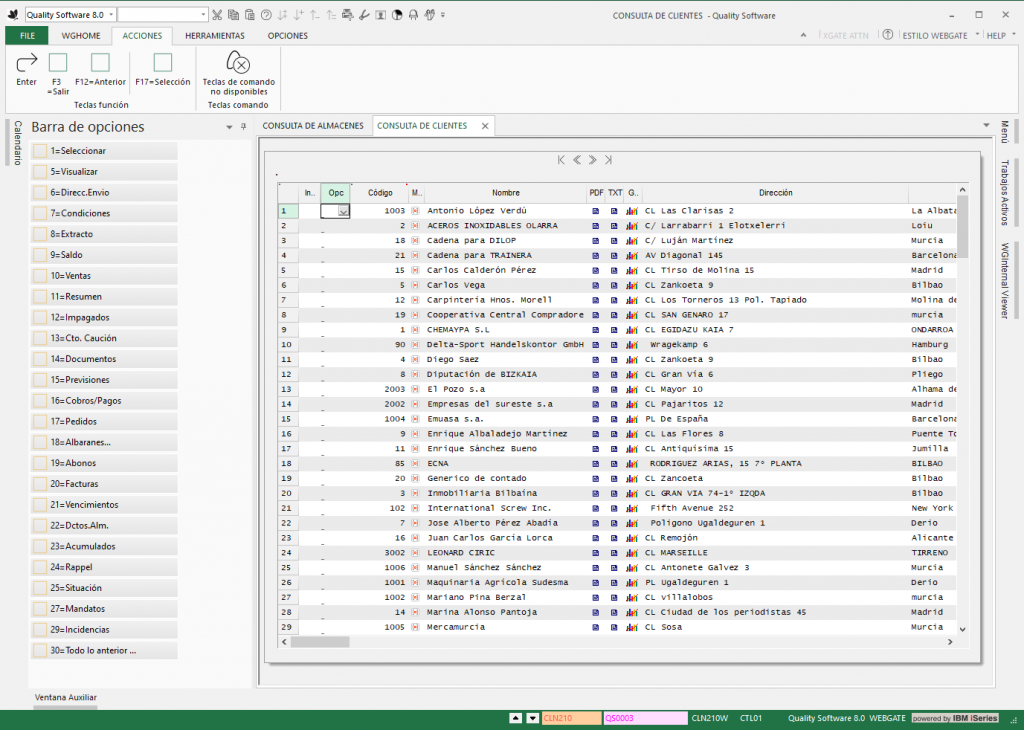Click the vertical scrollbar down arrow of the grid

coord(962,629)
